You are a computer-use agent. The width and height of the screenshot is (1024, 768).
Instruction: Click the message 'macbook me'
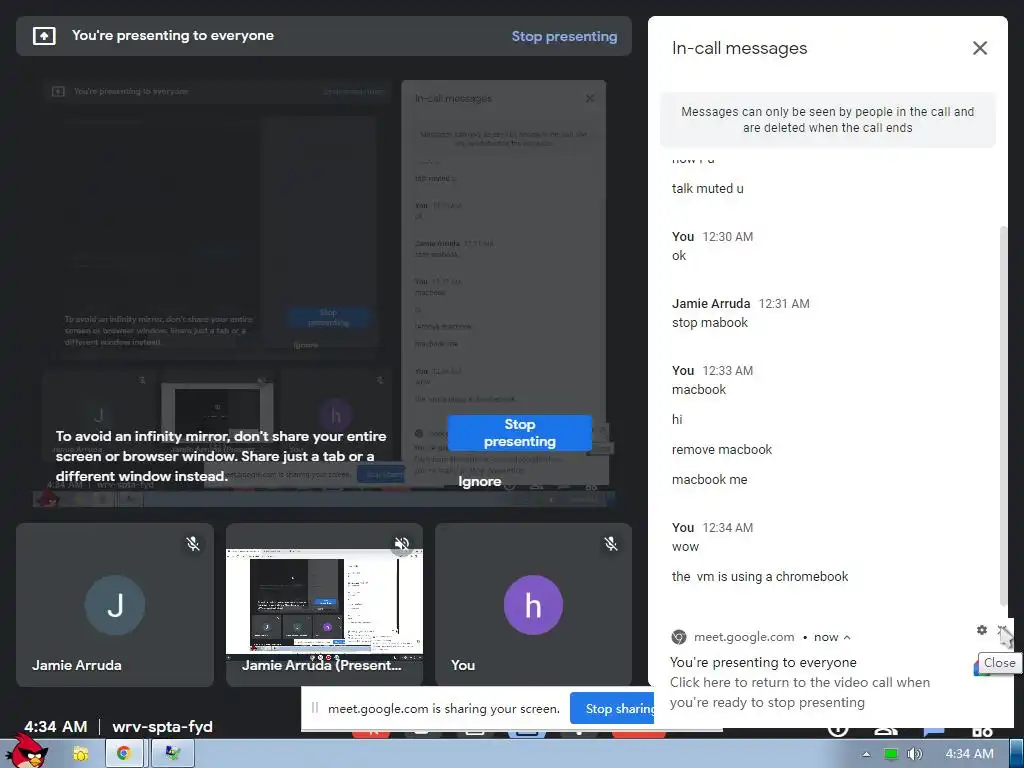click(x=709, y=479)
